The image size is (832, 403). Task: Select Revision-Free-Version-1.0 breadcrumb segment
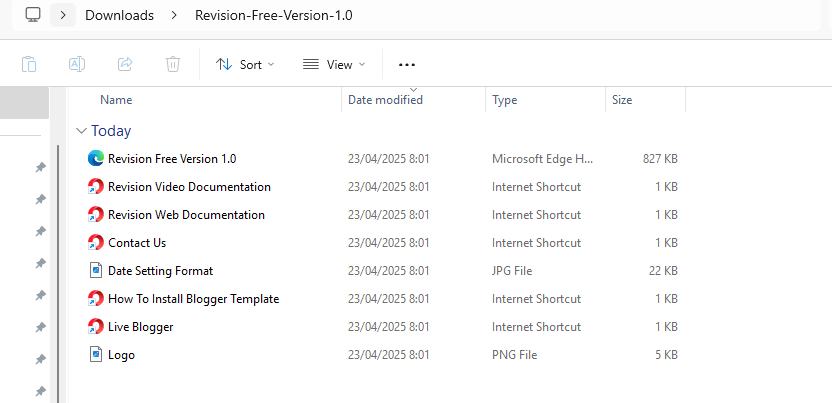[274, 15]
